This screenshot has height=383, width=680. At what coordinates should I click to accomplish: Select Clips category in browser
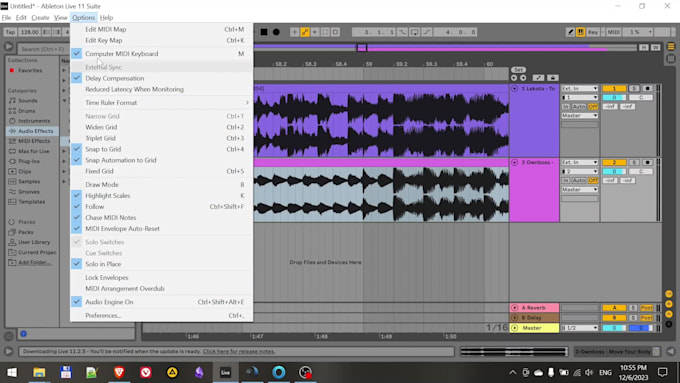coord(24,171)
